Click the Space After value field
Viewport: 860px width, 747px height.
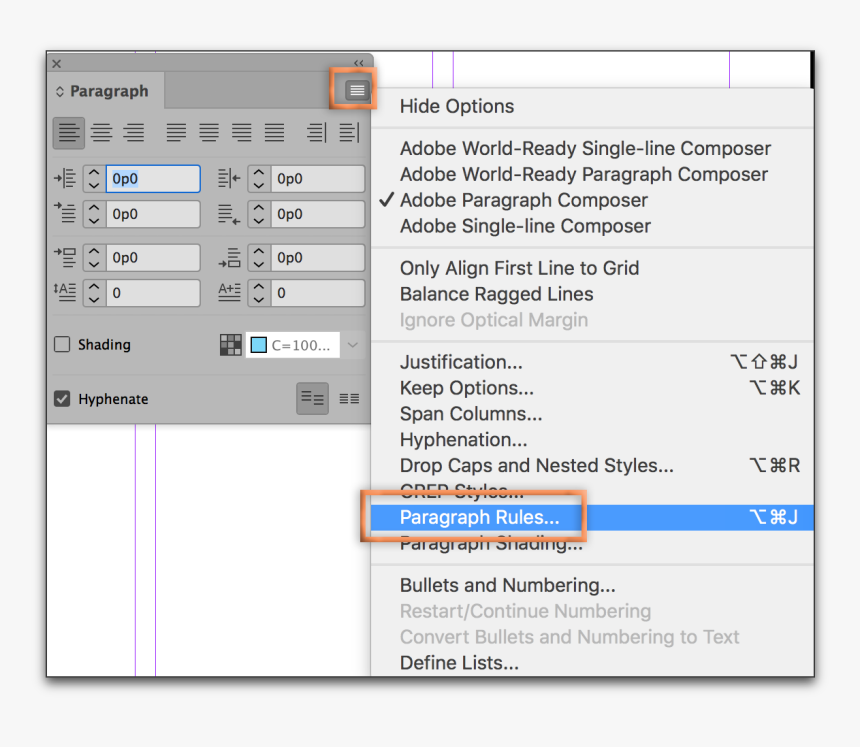(318, 258)
